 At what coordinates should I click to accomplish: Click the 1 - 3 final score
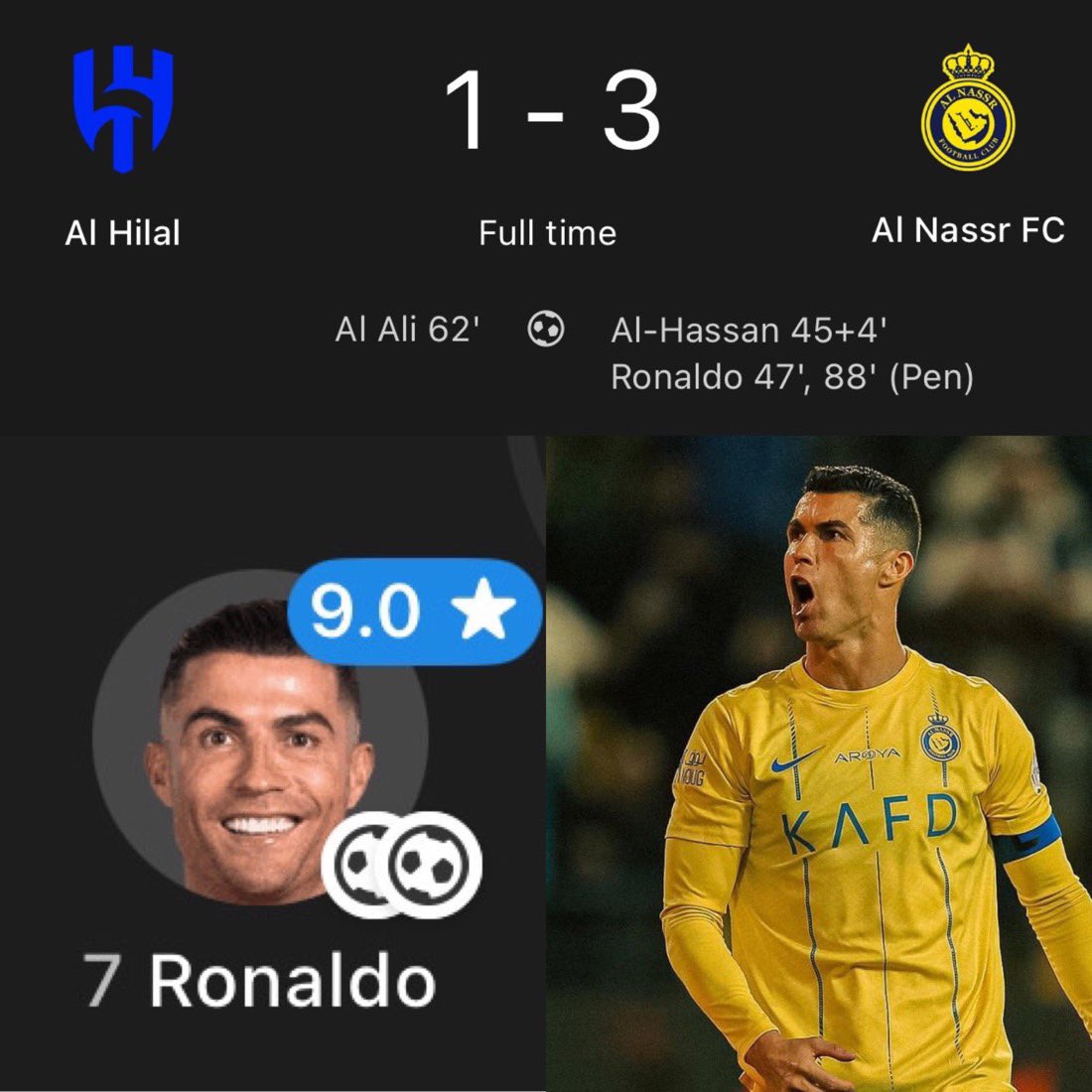click(552, 109)
